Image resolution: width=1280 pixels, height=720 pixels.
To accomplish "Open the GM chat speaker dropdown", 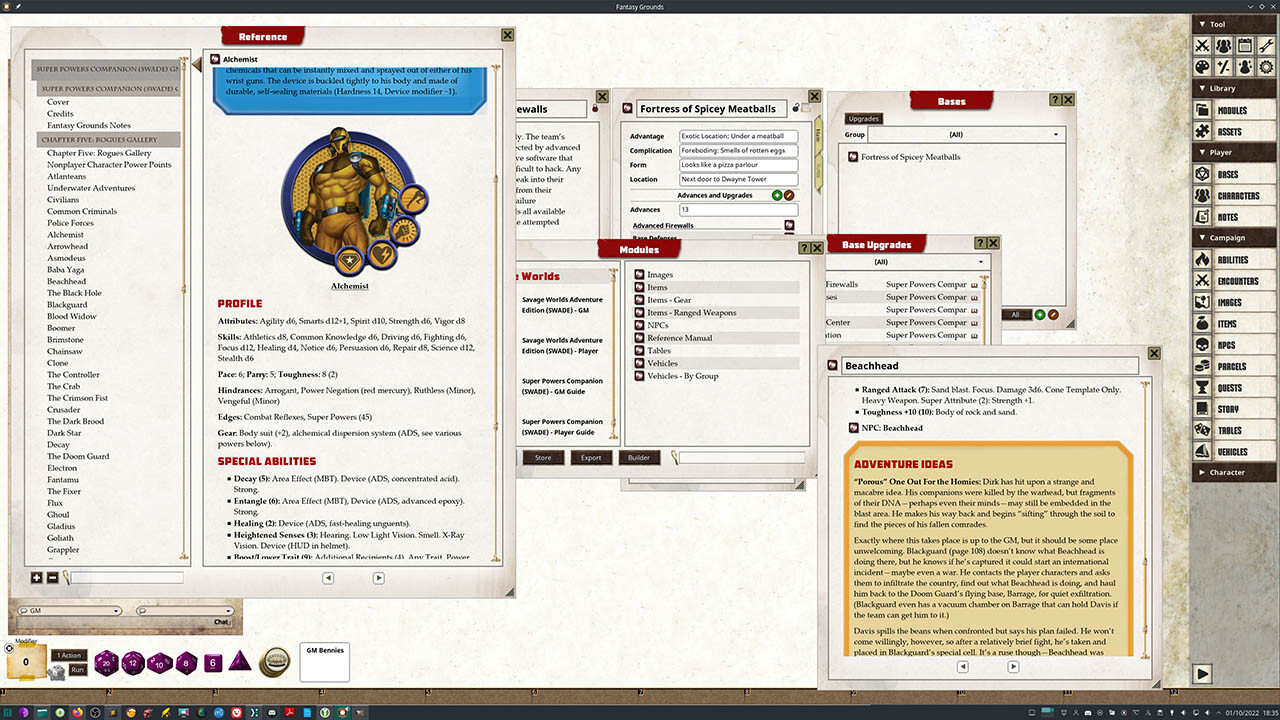I will [70, 610].
